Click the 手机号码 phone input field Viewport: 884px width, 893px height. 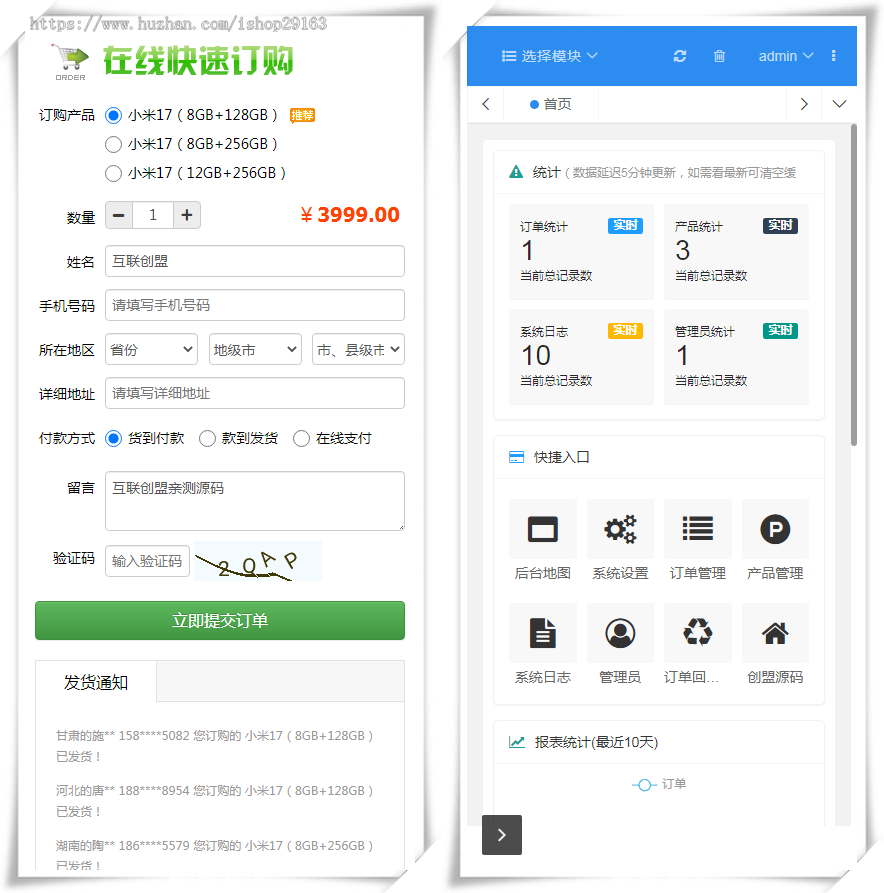pyautogui.click(x=255, y=305)
